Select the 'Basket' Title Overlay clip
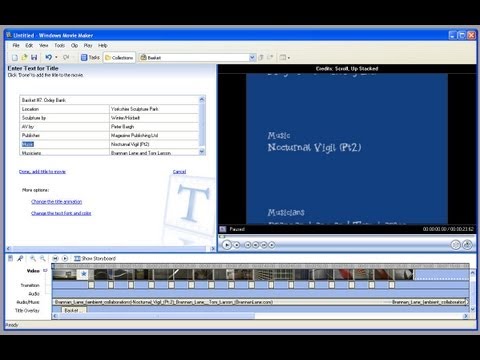The height and width of the screenshot is (360, 480). click(73, 310)
